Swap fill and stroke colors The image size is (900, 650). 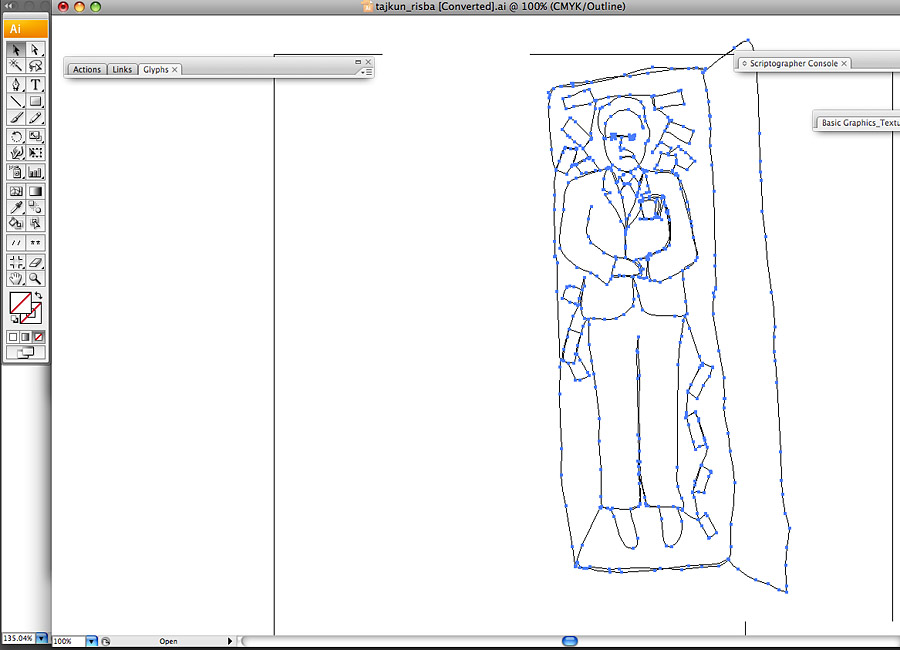tap(38, 296)
